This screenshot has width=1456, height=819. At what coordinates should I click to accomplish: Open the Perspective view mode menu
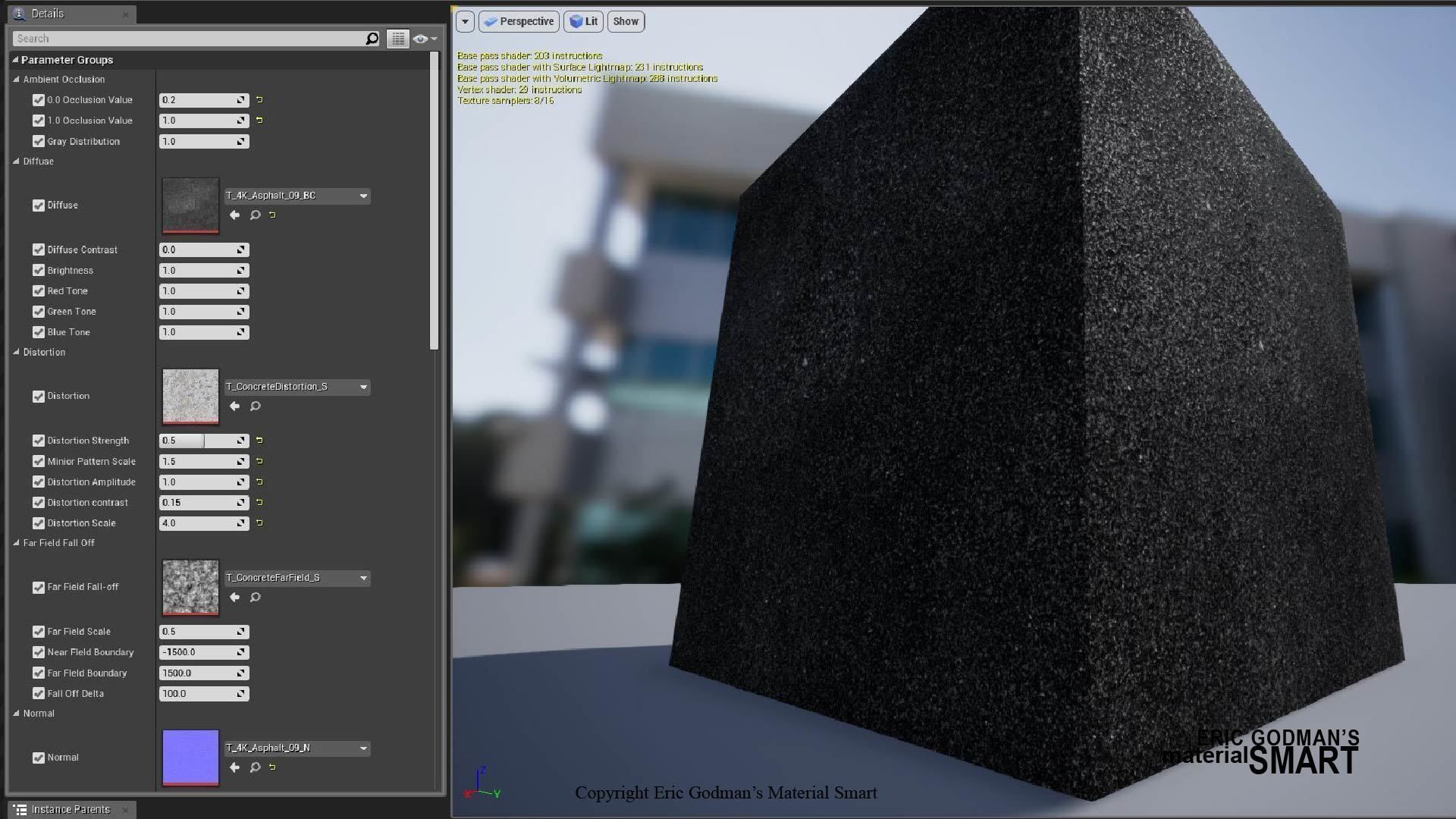click(x=519, y=21)
